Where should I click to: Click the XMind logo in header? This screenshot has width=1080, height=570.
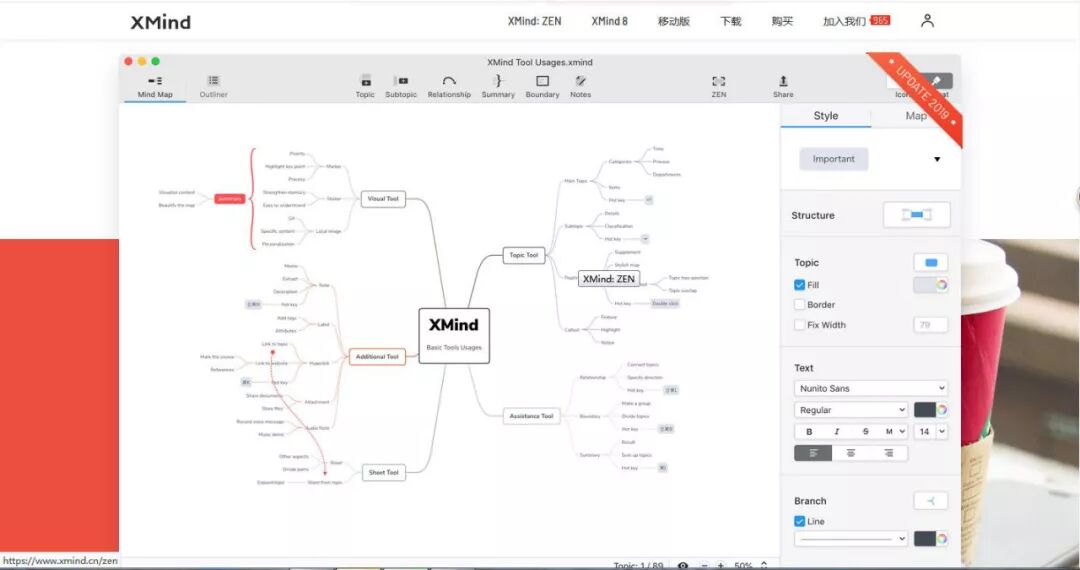tap(160, 22)
